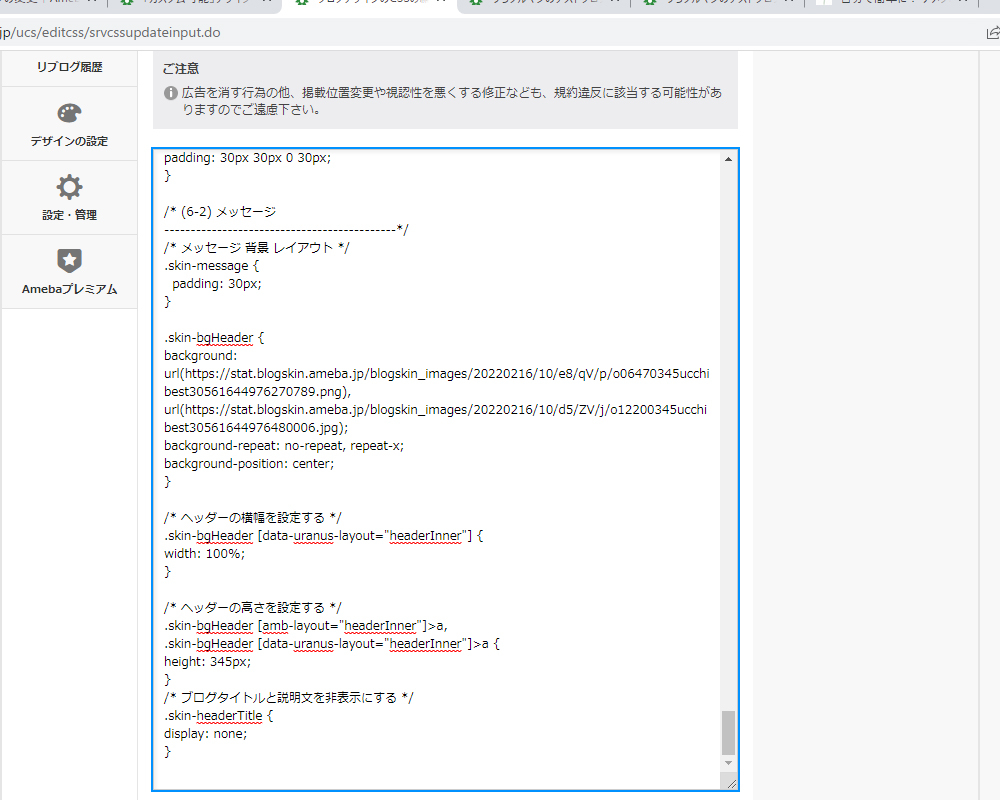The height and width of the screenshot is (800, 1000).
Task: Switch to the rightmost browser tab
Action: point(890,4)
